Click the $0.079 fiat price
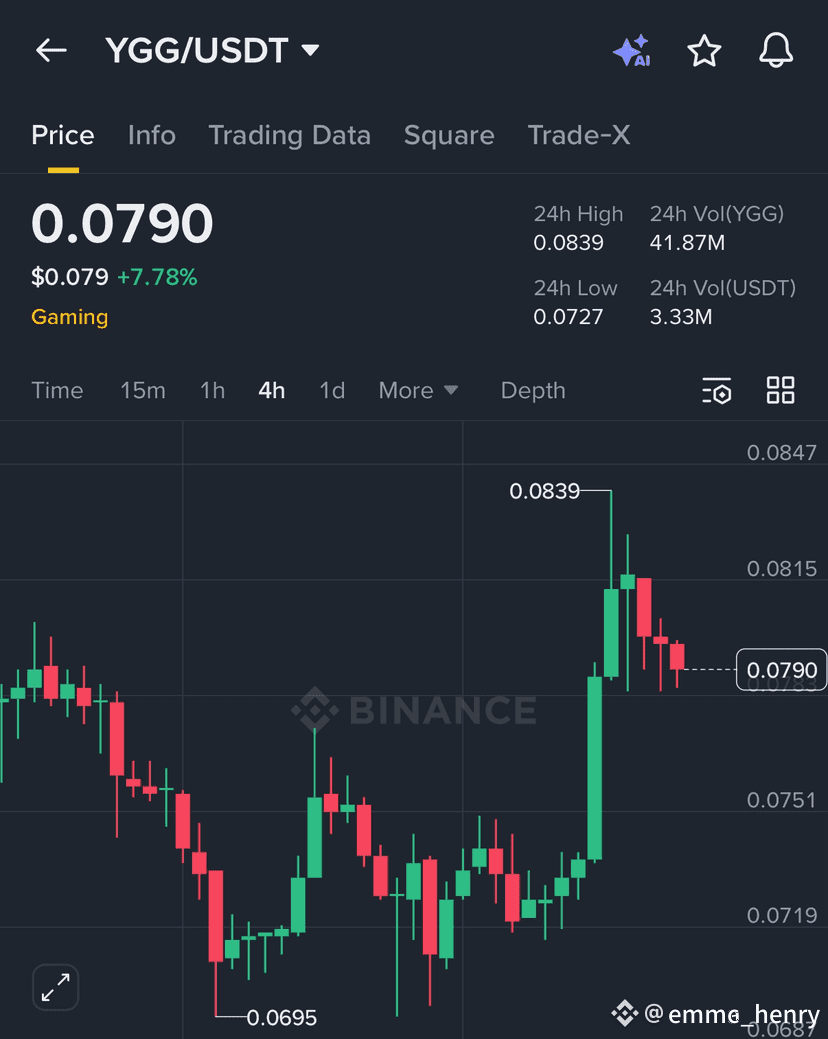 [70, 277]
